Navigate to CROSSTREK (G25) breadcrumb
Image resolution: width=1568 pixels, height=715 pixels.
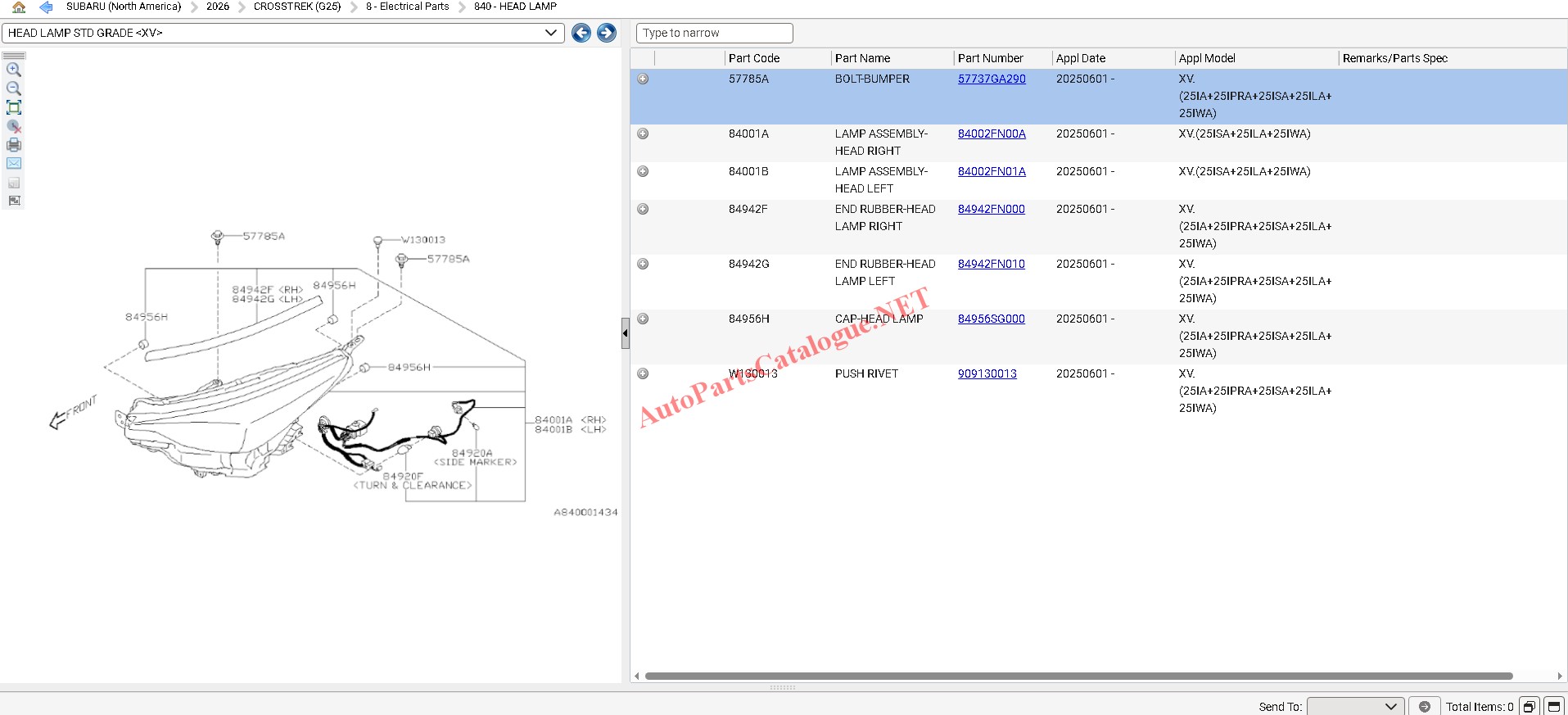296,7
